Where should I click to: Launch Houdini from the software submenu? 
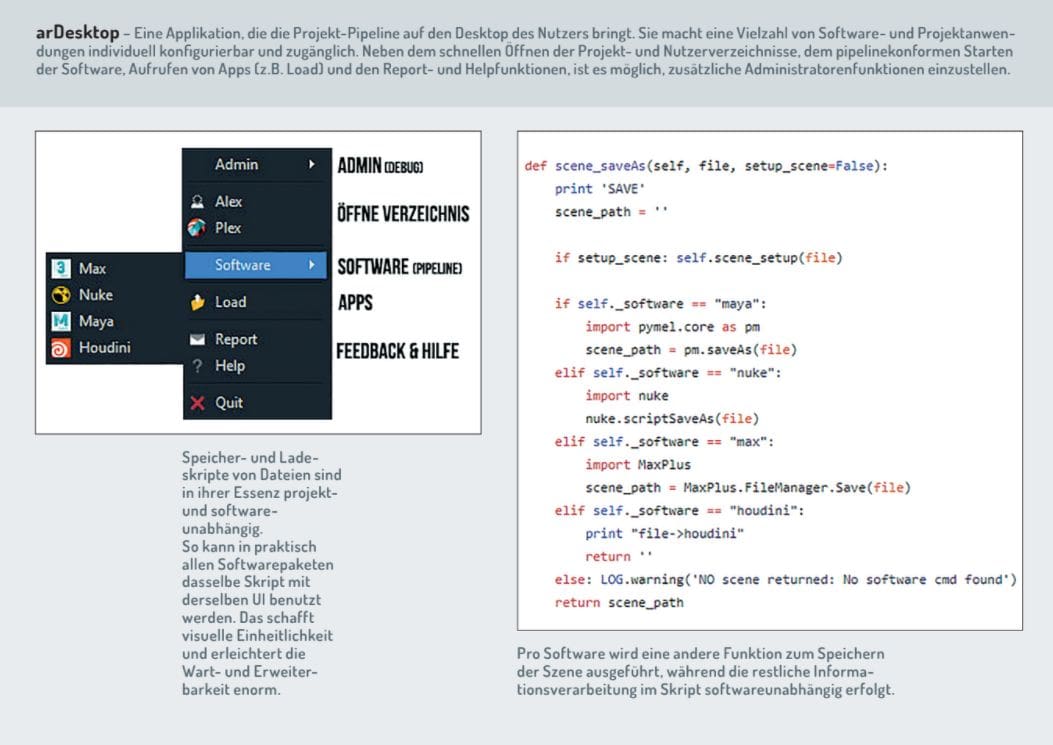[x=114, y=348]
